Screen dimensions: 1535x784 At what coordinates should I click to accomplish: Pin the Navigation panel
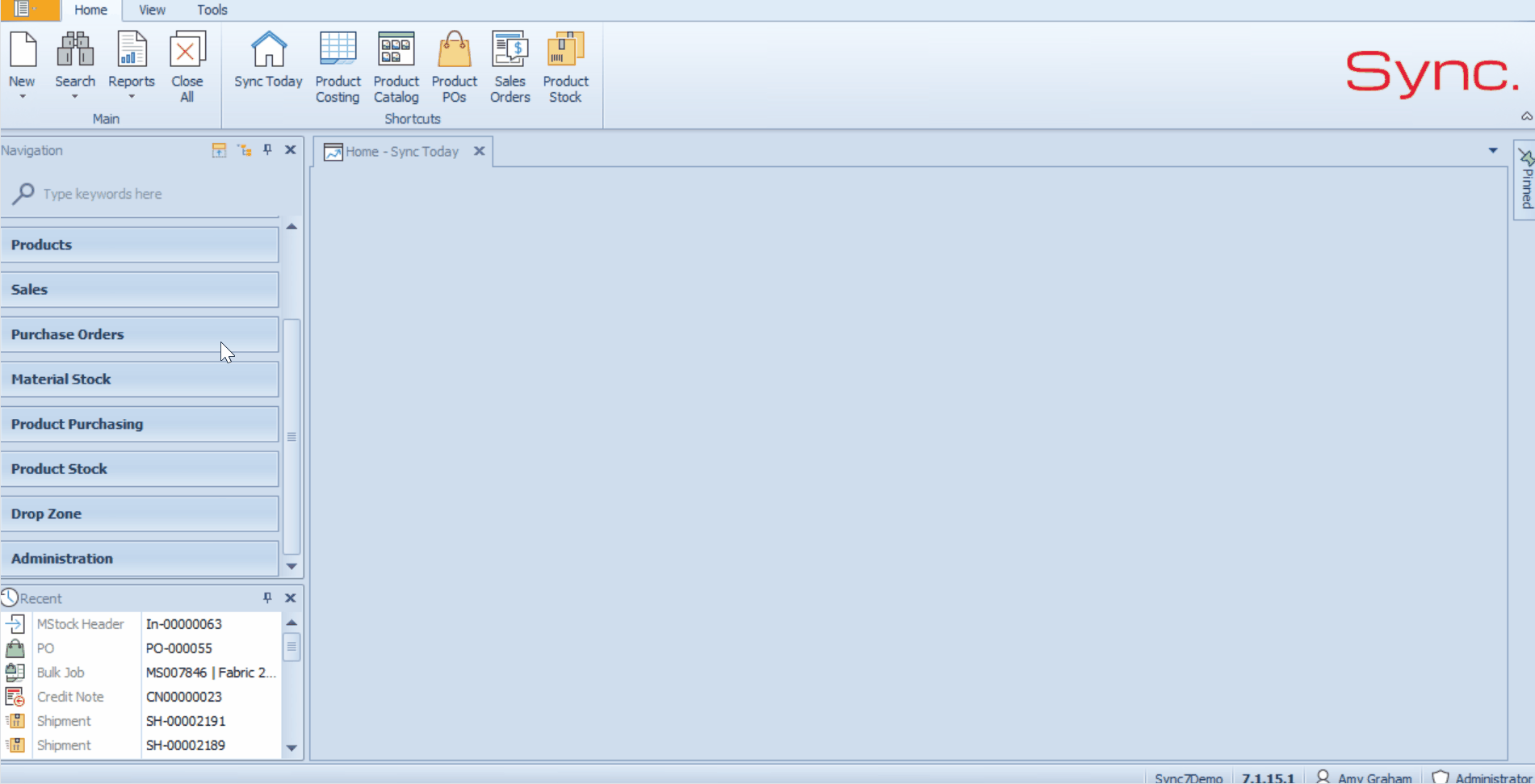click(x=267, y=150)
